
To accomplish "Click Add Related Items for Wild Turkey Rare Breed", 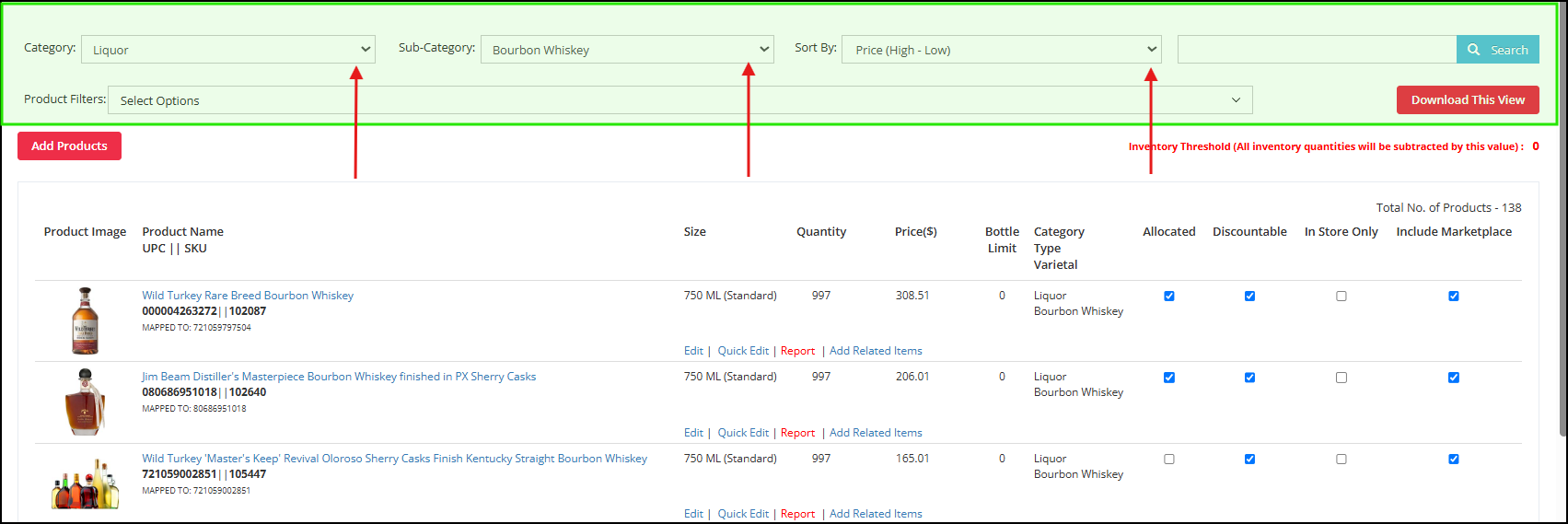I will pyautogui.click(x=876, y=351).
